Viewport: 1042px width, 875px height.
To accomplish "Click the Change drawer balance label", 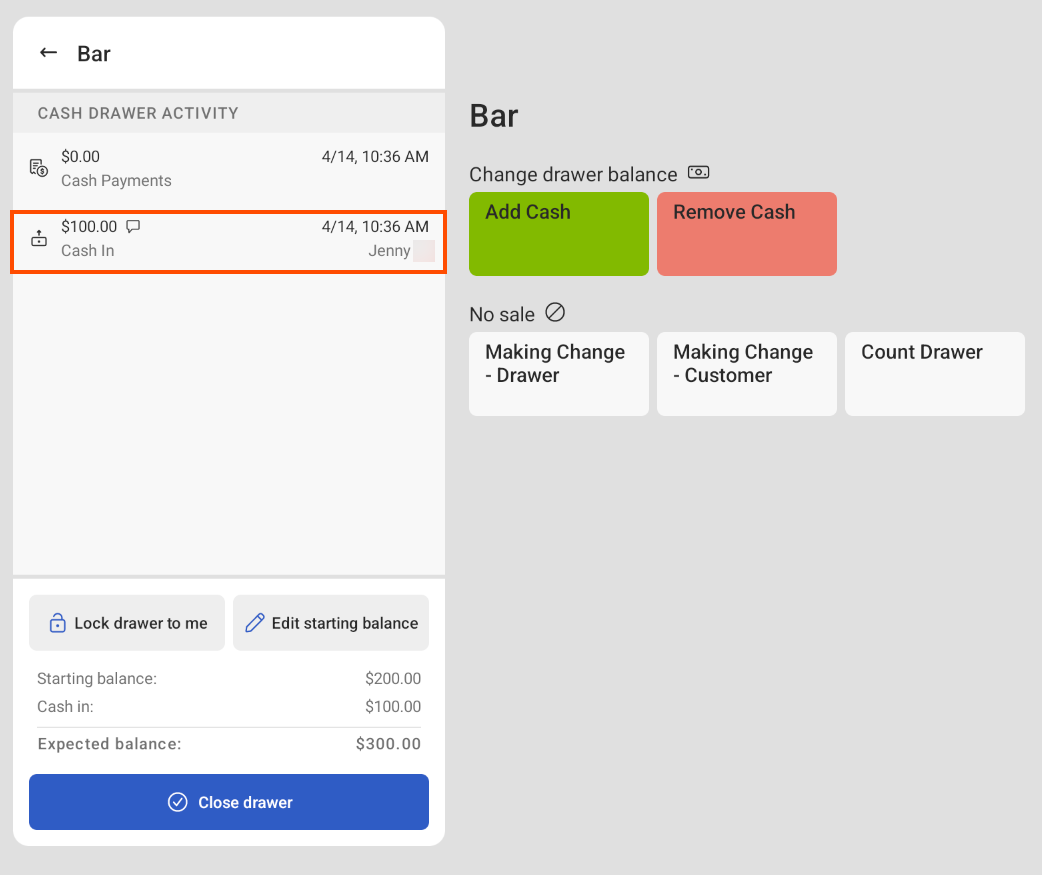I will pos(573,174).
